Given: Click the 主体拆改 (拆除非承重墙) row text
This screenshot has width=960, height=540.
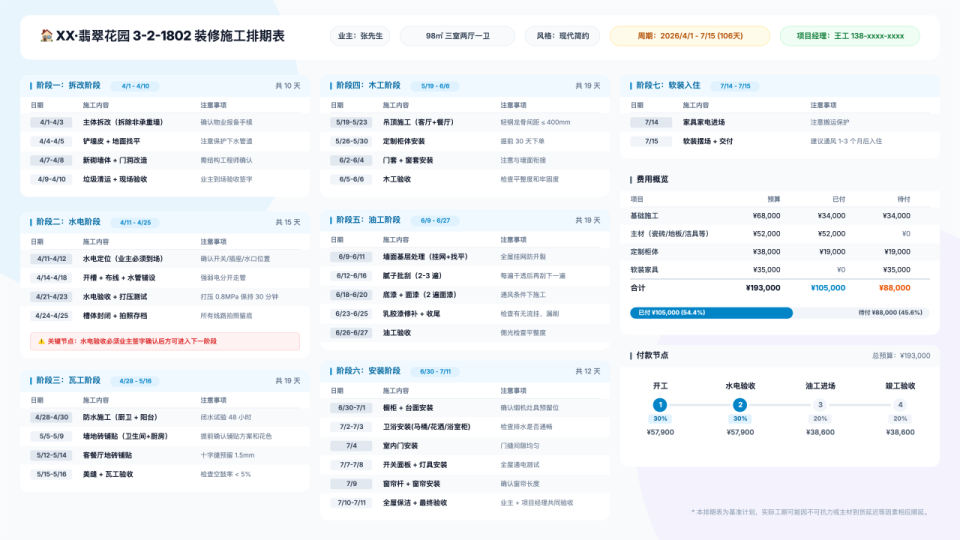Looking at the screenshot, I should coord(123,122).
